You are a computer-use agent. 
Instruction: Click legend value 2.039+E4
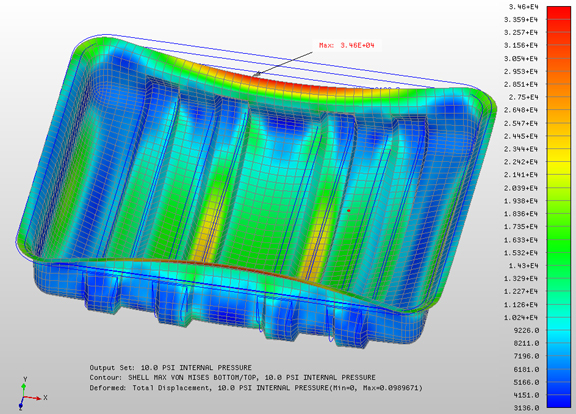[x=521, y=188]
